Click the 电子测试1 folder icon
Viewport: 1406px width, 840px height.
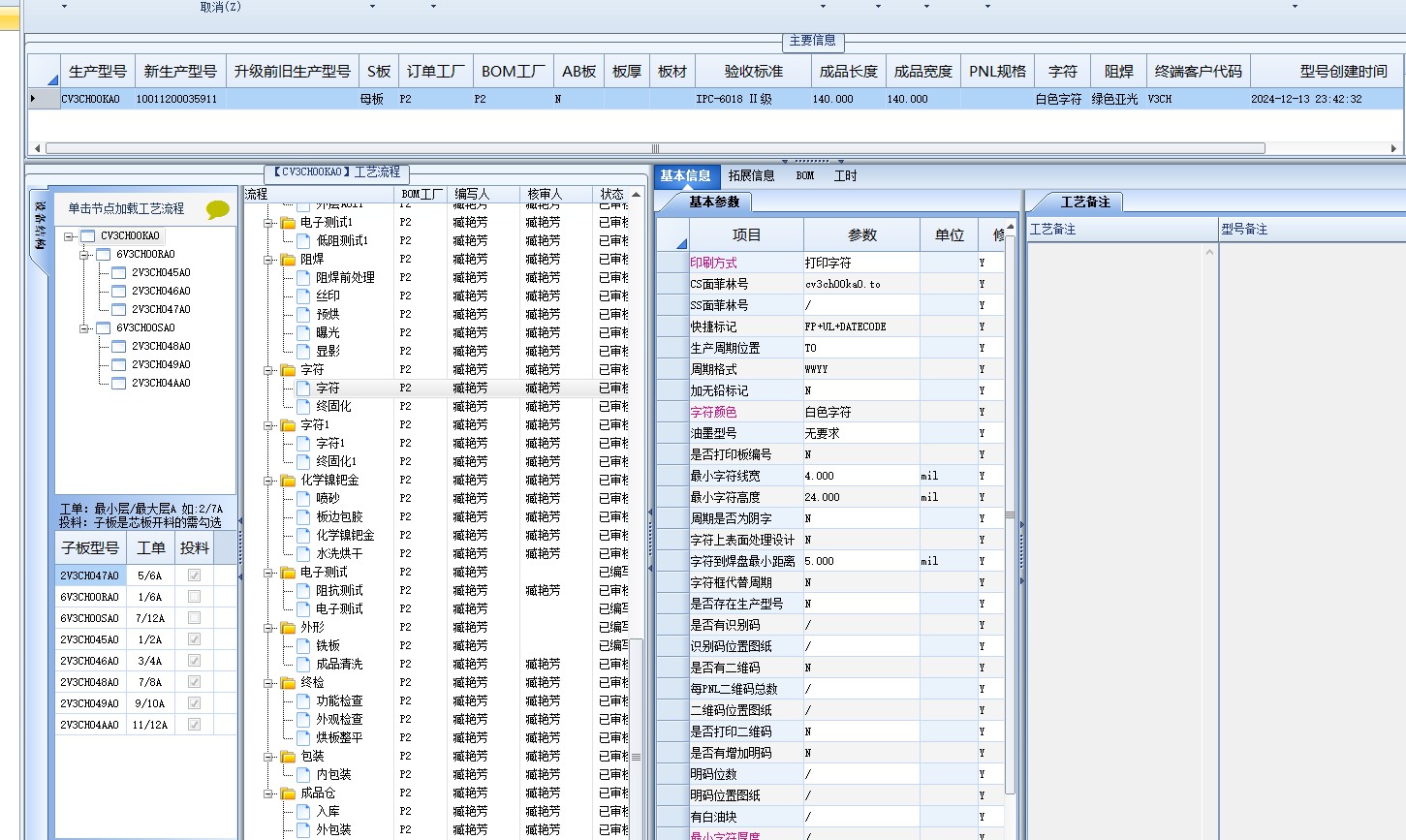click(288, 223)
